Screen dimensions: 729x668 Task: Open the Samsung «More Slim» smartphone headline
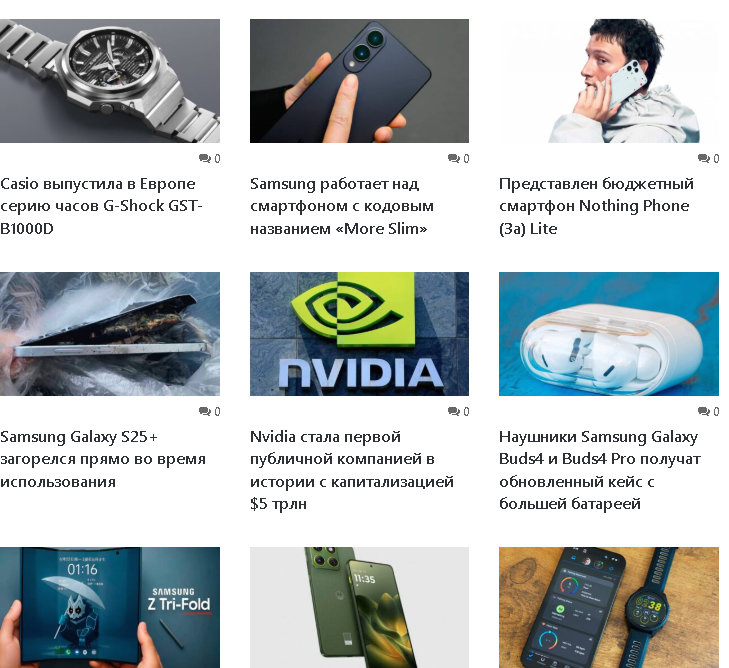[342, 206]
